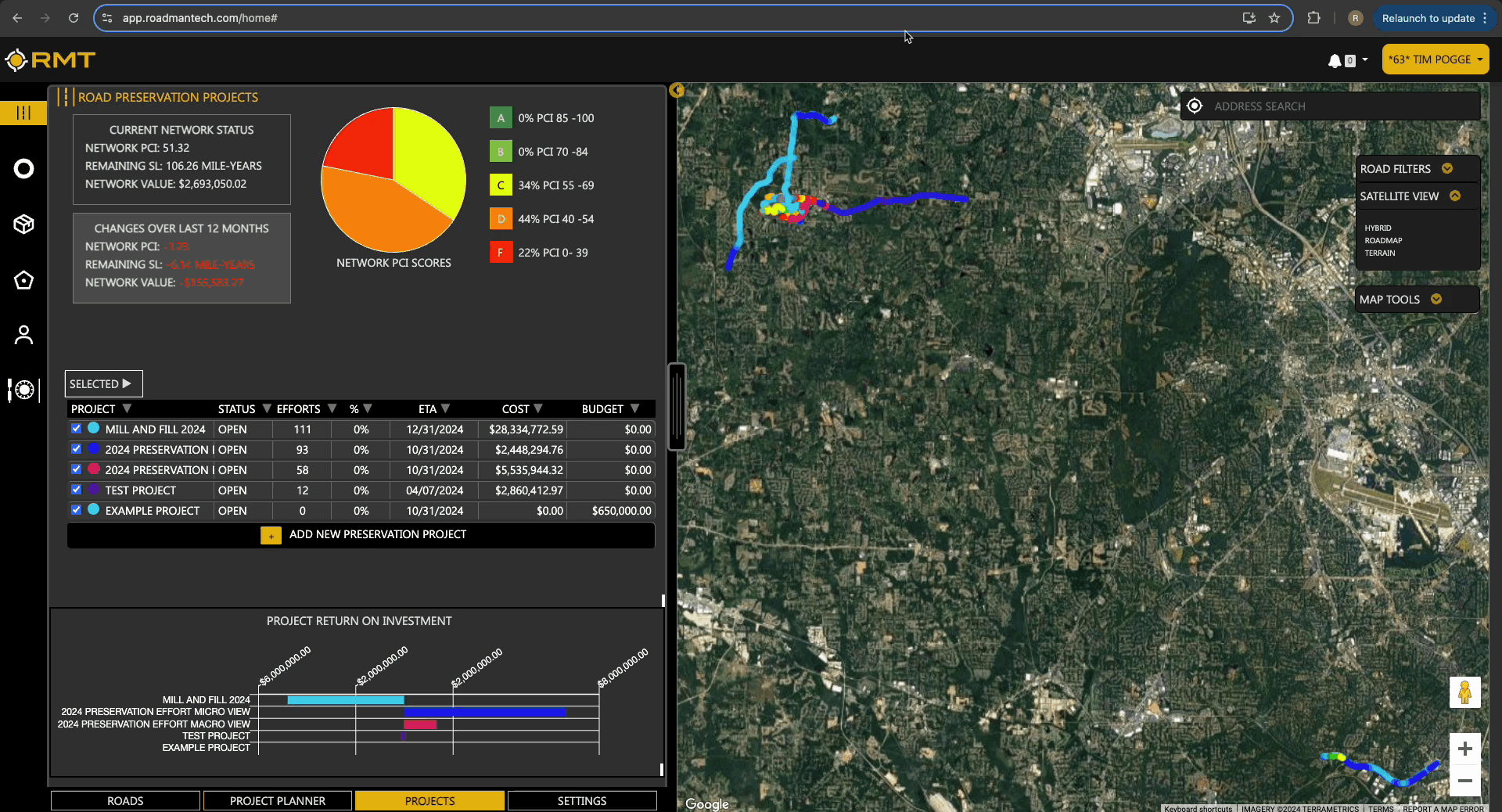Toggle the Test Project checkbox

(76, 490)
